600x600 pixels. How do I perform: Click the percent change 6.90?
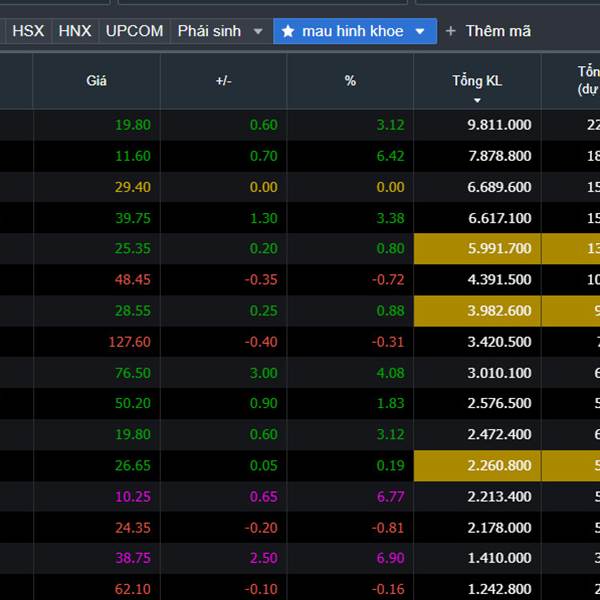pos(390,558)
